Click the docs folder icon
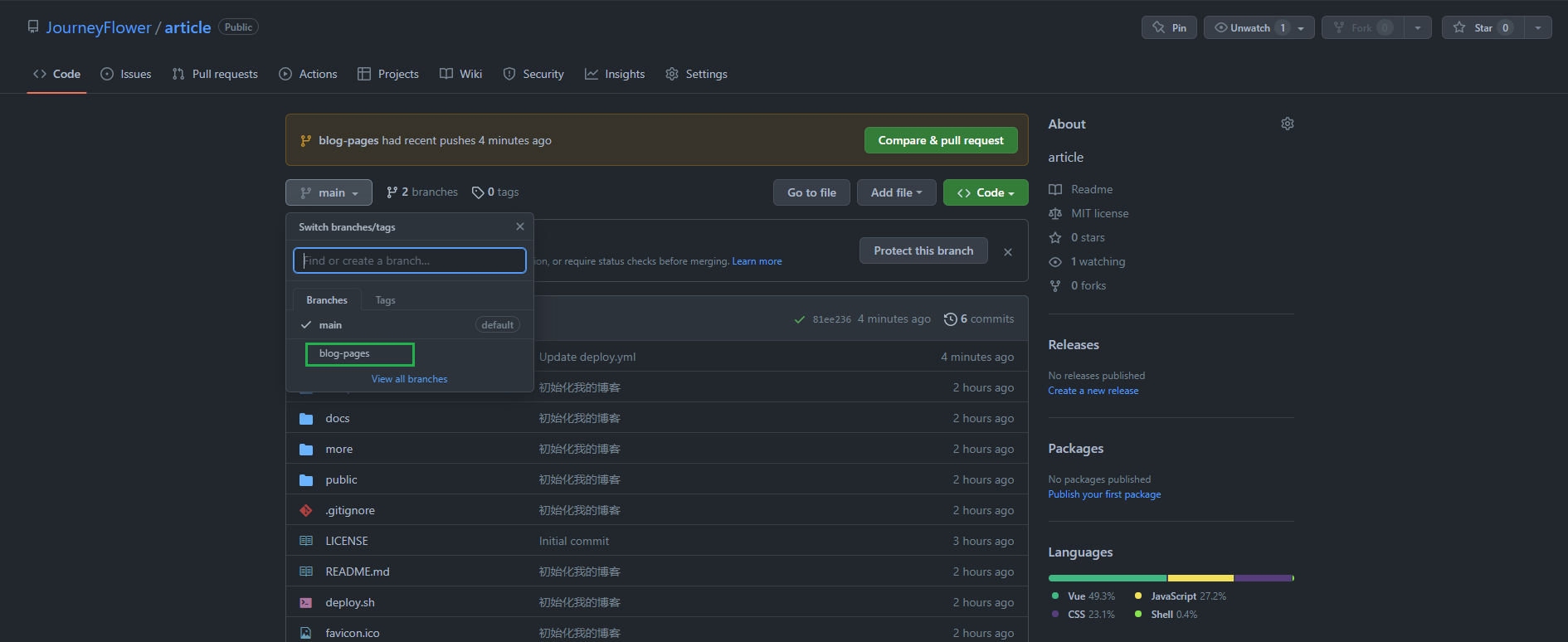Viewport: 1568px width, 642px height. [306, 419]
